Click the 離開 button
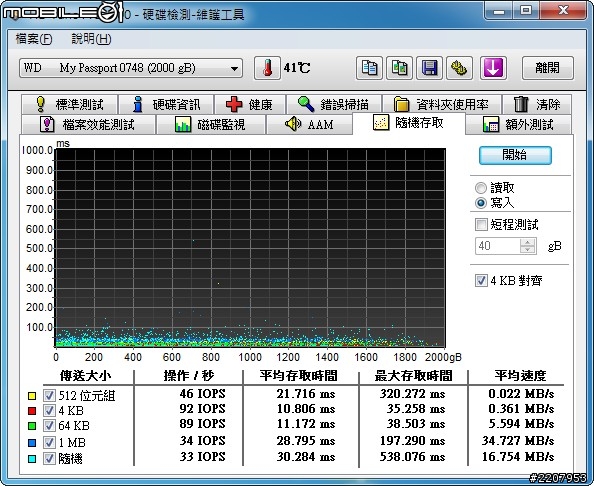Image resolution: width=594 pixels, height=486 pixels. click(x=547, y=68)
